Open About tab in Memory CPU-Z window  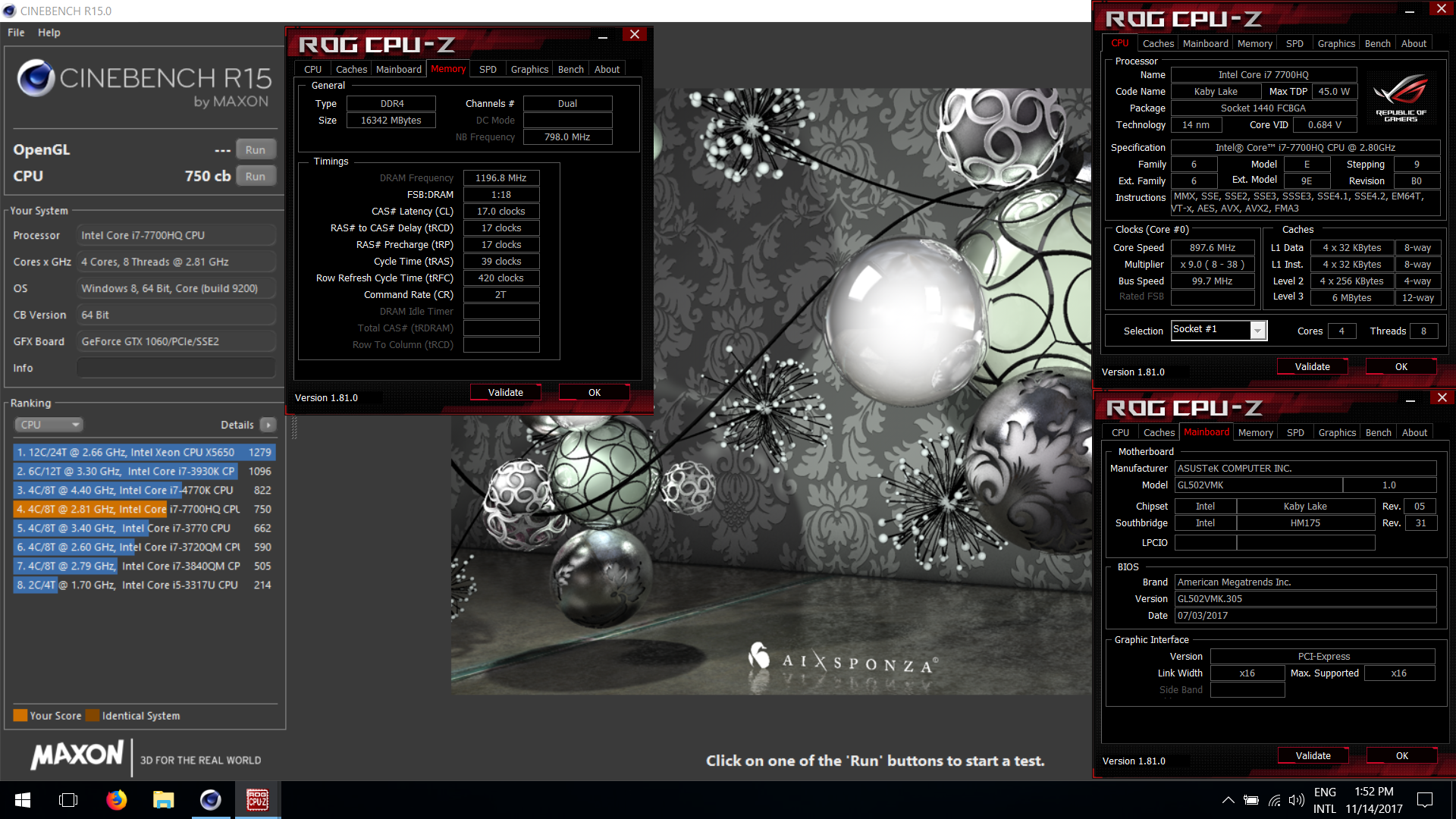[607, 69]
